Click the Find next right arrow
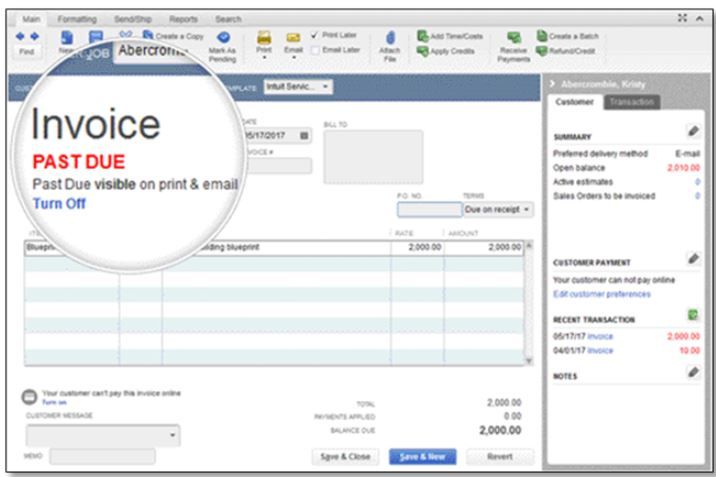716x477 pixels. coord(34,36)
